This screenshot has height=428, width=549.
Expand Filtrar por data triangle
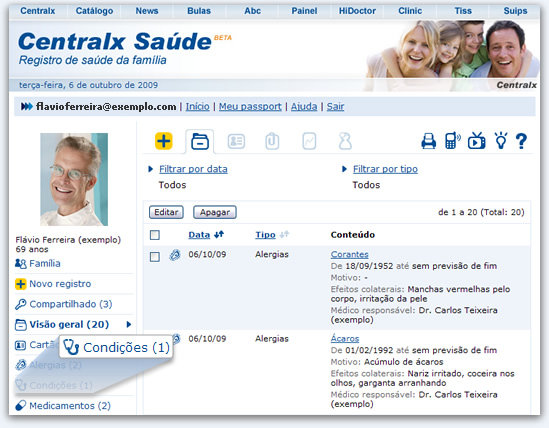(x=151, y=169)
